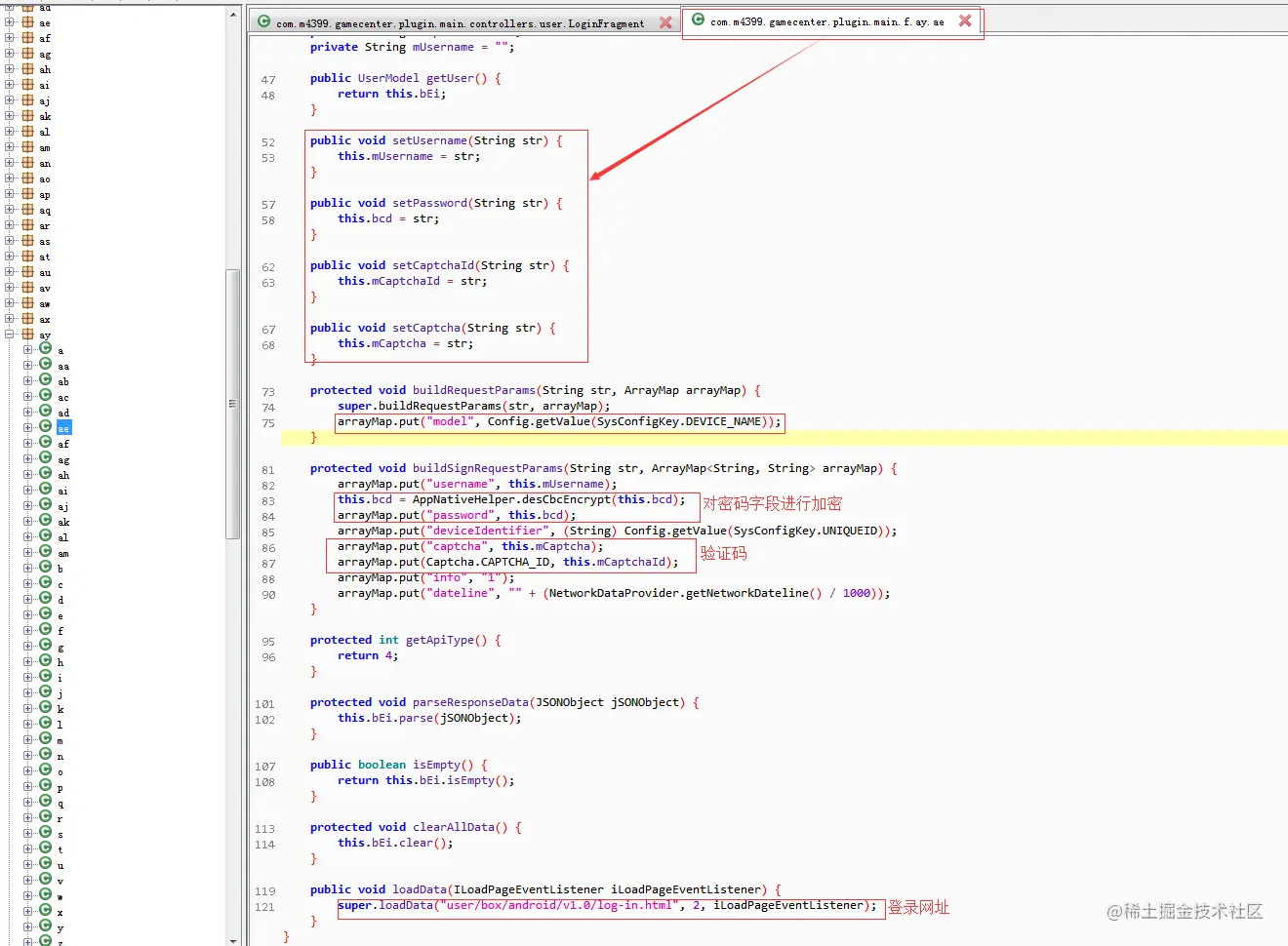Click the tree scrollbar up arrow
This screenshot has width=1288, height=946.
[233, 15]
